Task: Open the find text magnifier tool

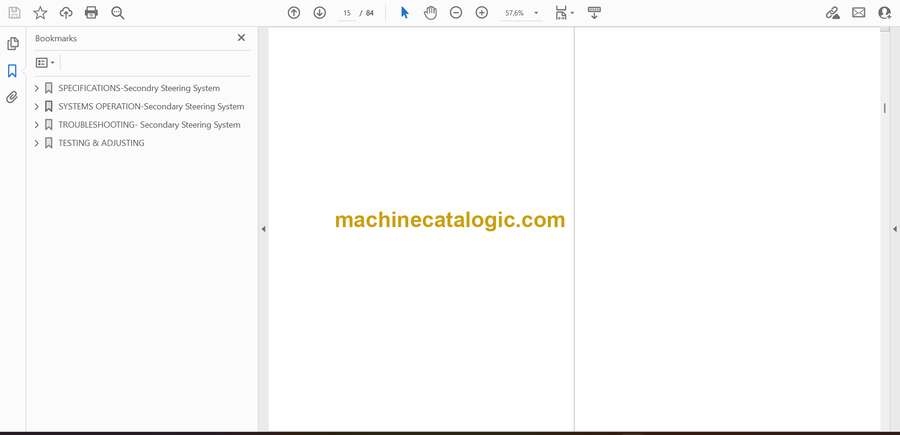Action: click(x=118, y=13)
